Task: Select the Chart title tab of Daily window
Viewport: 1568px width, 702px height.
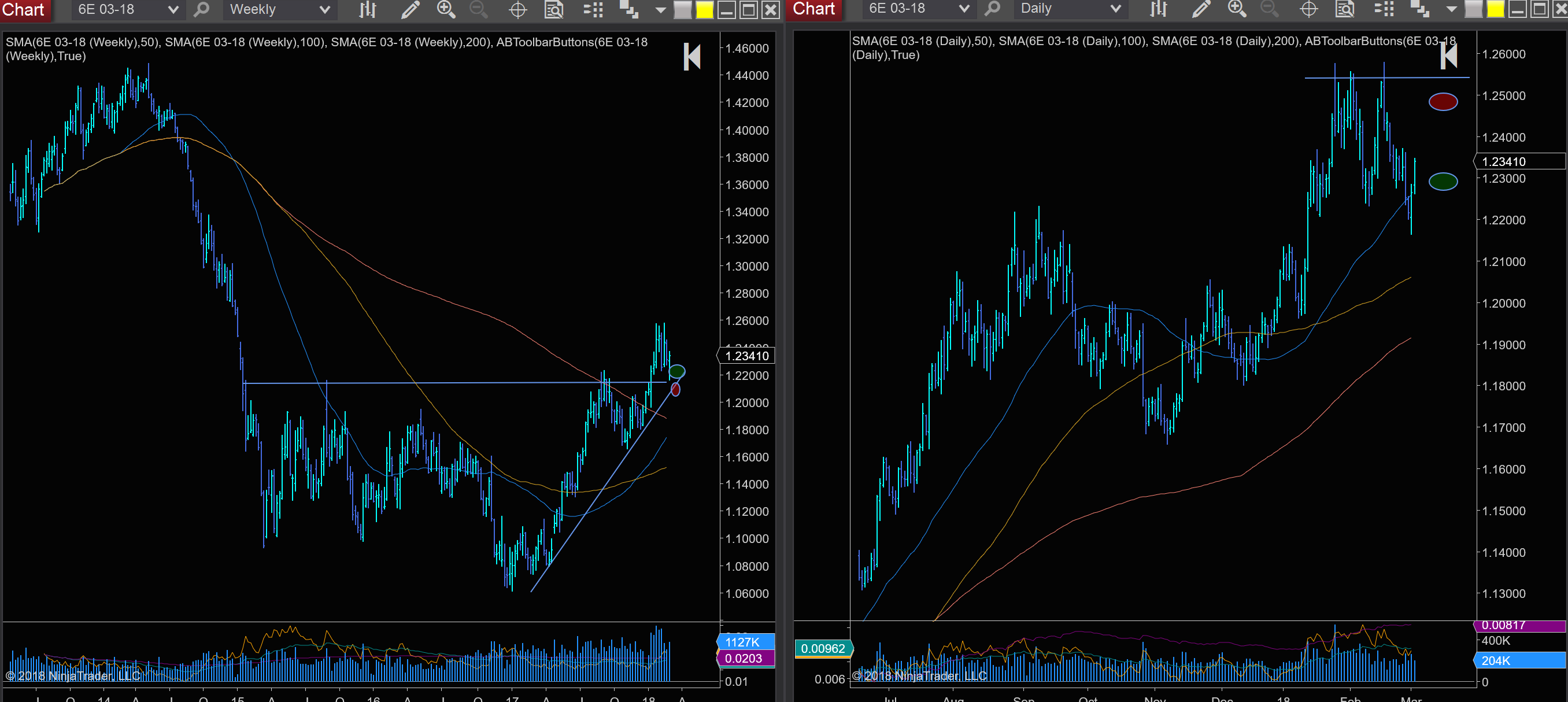Action: pyautogui.click(x=814, y=9)
